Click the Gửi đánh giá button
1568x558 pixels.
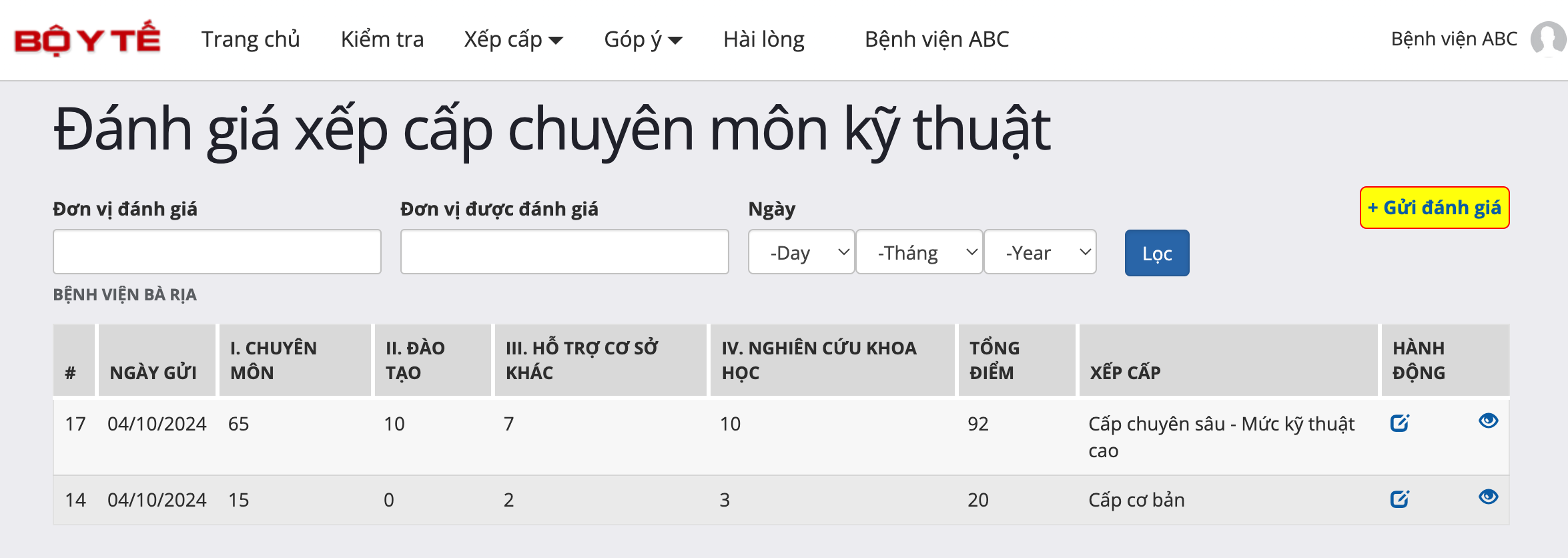pos(1435,208)
